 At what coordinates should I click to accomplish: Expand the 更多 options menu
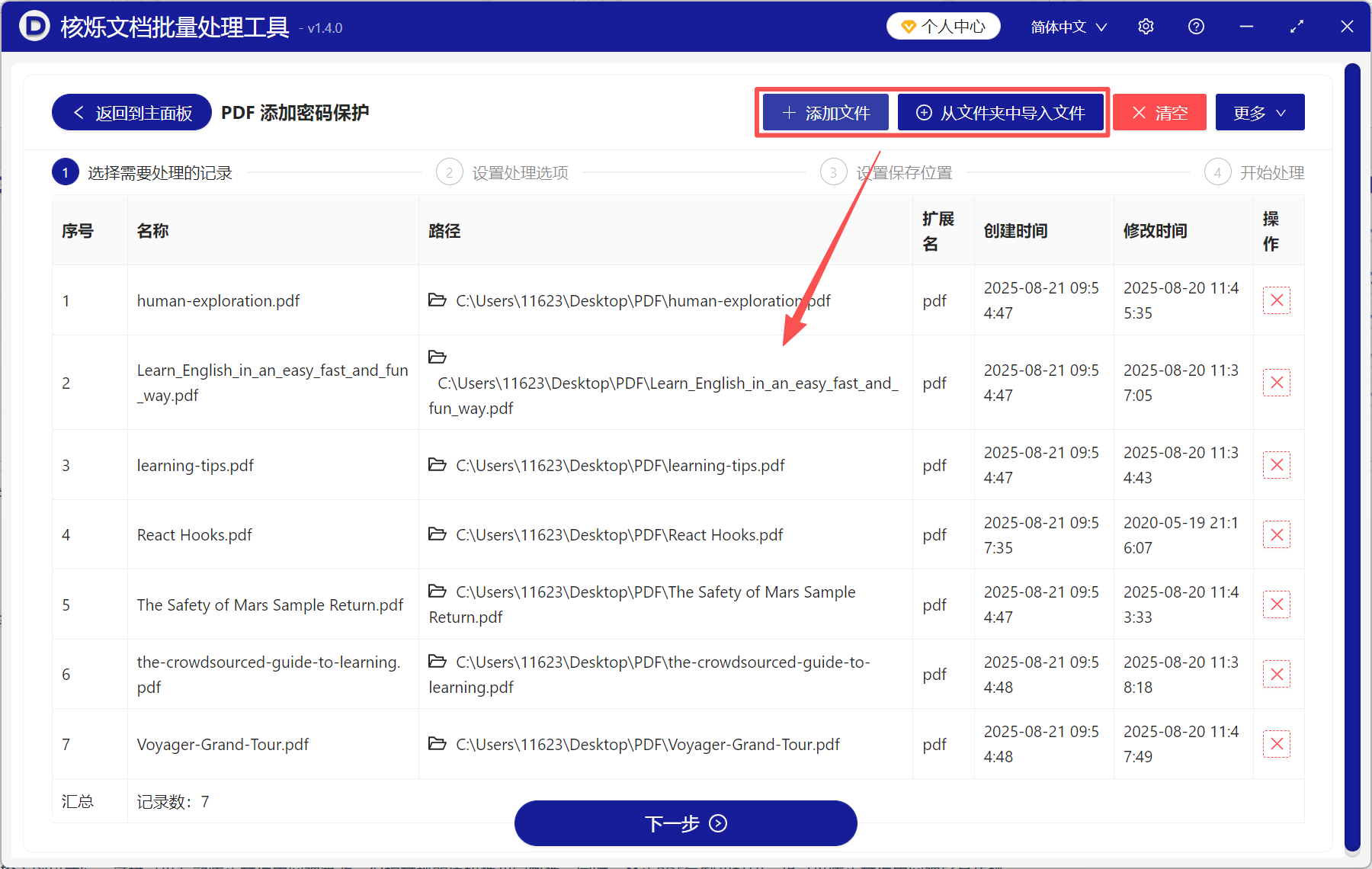point(1259,112)
